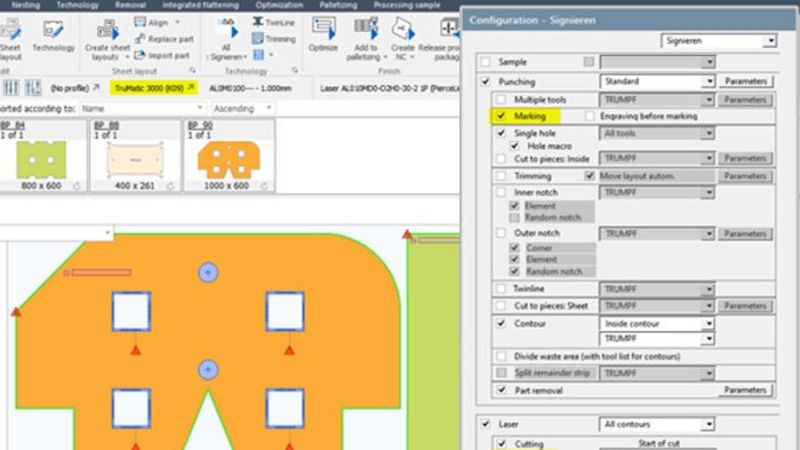Expand the Inside contour dropdown

pyautogui.click(x=708, y=324)
